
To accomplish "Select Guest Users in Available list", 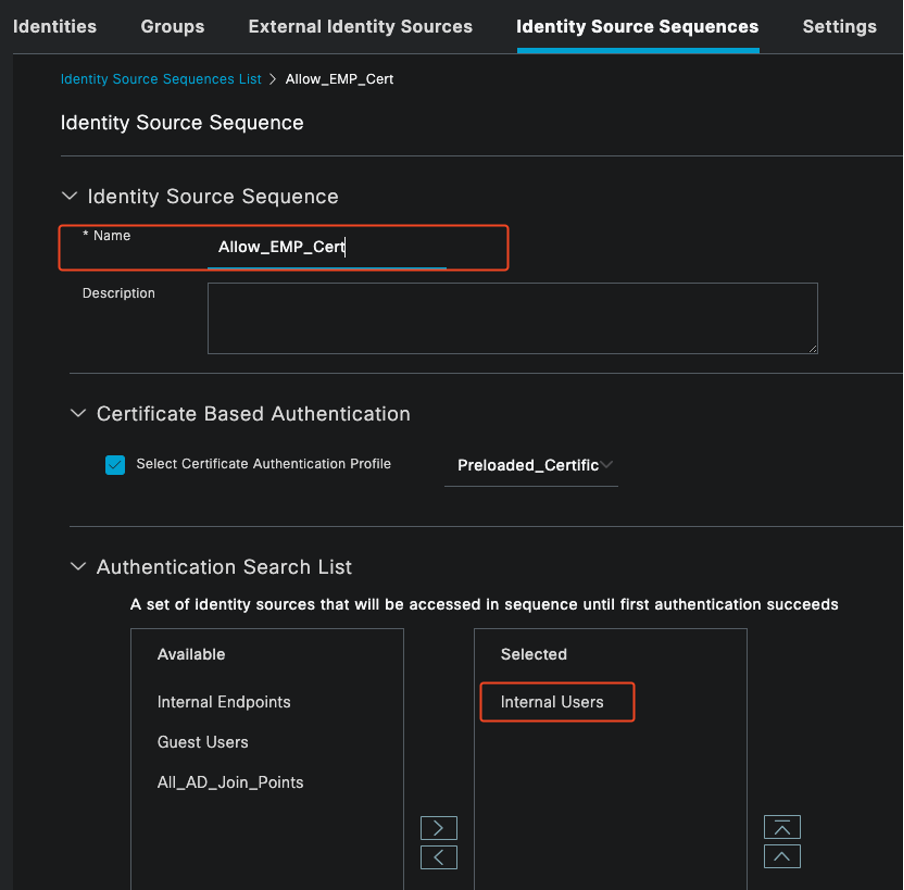I will pos(203,742).
